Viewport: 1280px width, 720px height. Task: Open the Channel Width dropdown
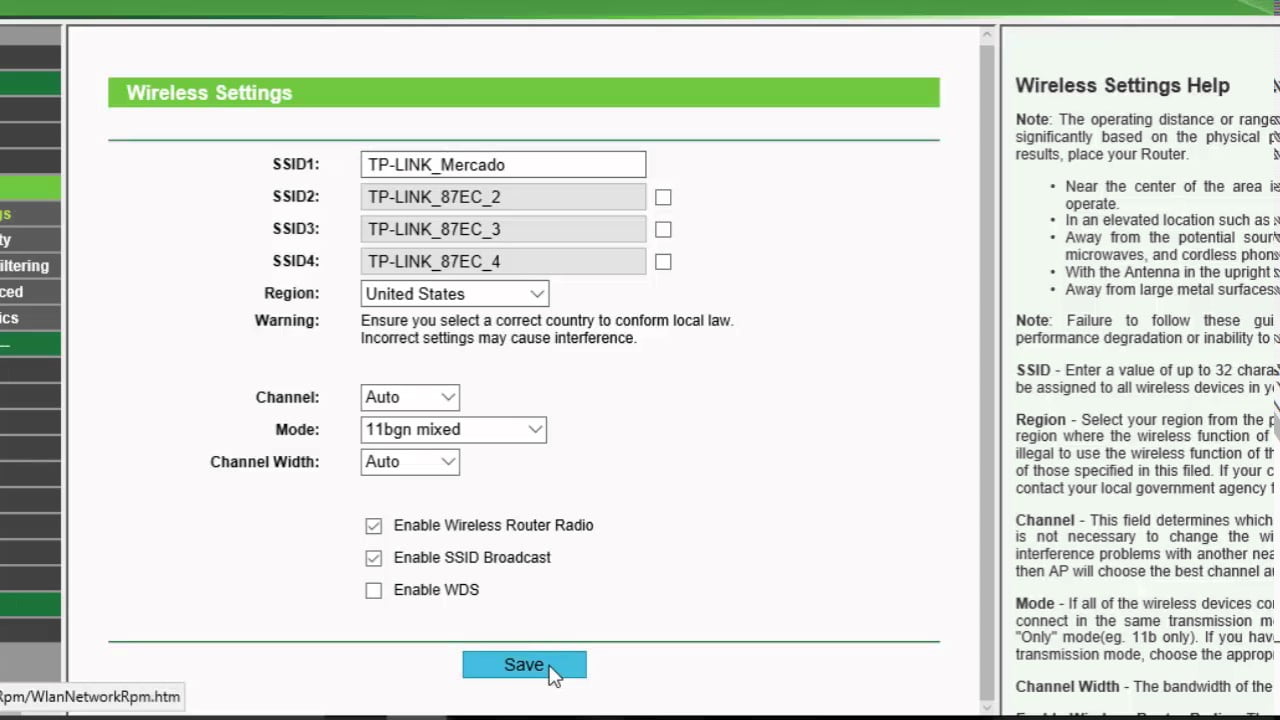pyautogui.click(x=410, y=462)
